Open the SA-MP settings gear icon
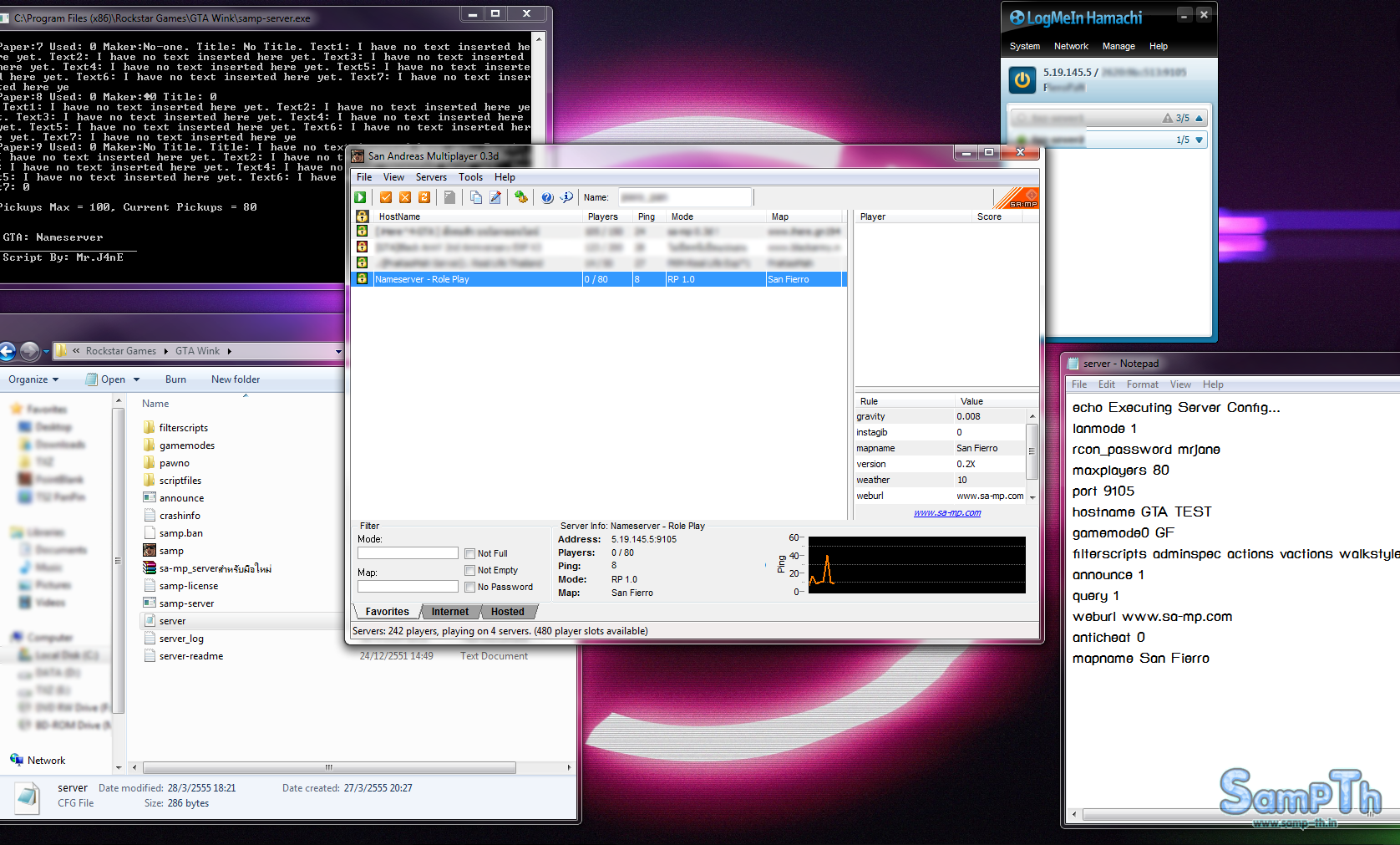Viewport: 1400px width, 845px height. (x=521, y=197)
